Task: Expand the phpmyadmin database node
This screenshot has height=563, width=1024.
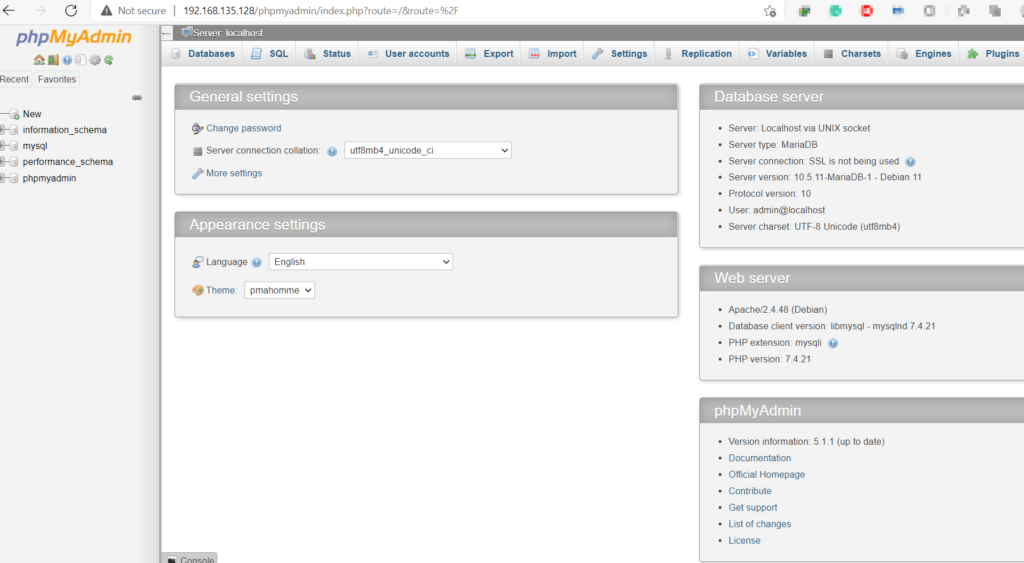Action: 3,178
